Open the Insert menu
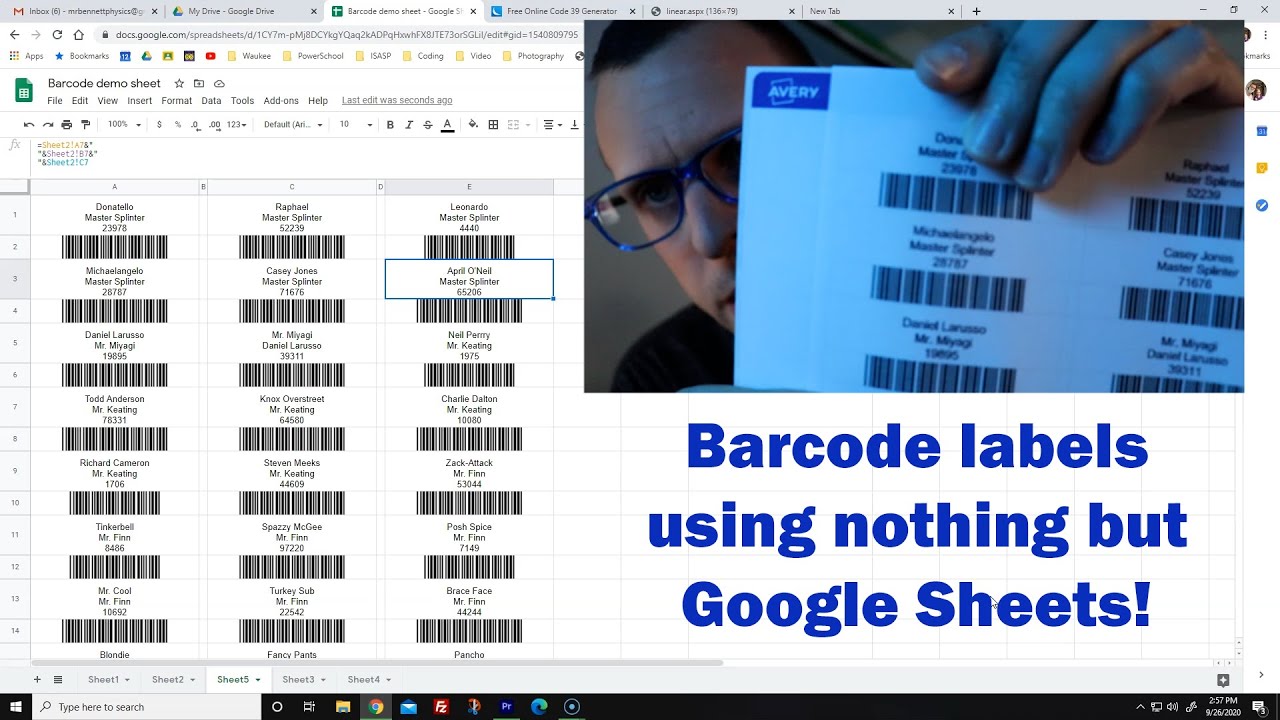Screen dimensions: 1280x720 140,101
